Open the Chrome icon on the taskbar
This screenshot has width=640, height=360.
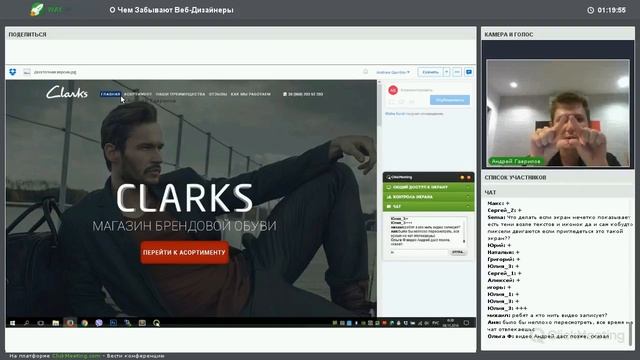click(x=84, y=323)
